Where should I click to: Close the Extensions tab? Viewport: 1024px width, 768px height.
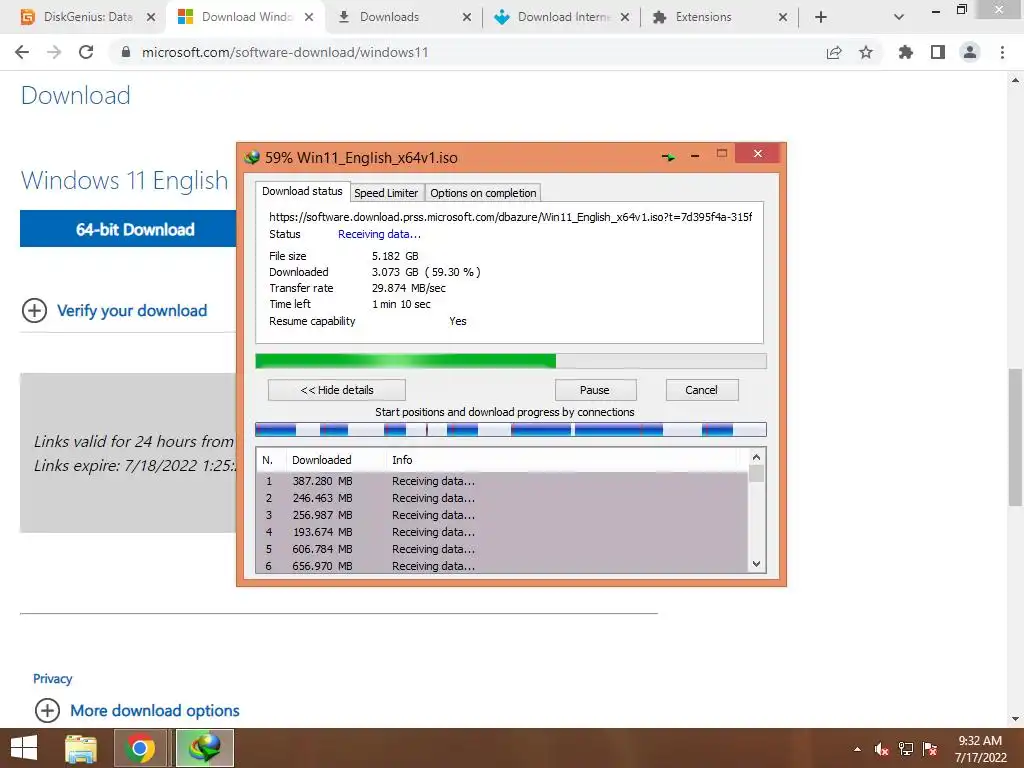(x=783, y=17)
